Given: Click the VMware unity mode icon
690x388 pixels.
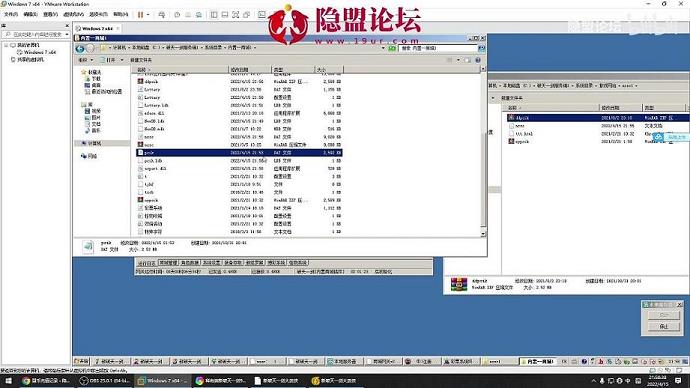Looking at the screenshot, I should 246,15.
